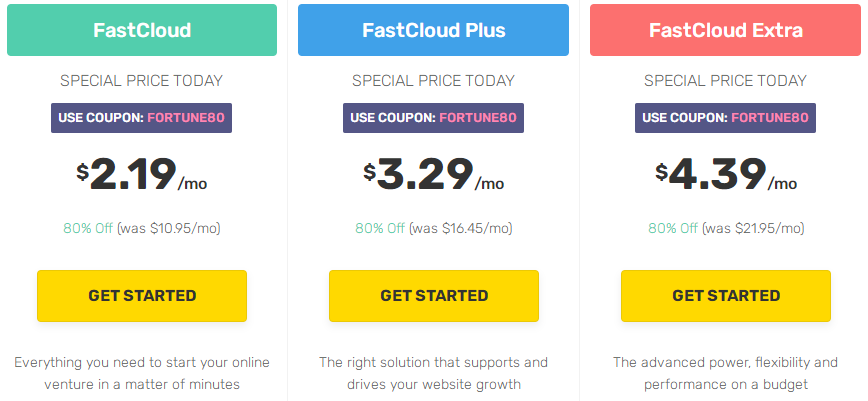This screenshot has width=868, height=401.
Task: Click the description about advanced power and flexibility
Action: (725, 372)
